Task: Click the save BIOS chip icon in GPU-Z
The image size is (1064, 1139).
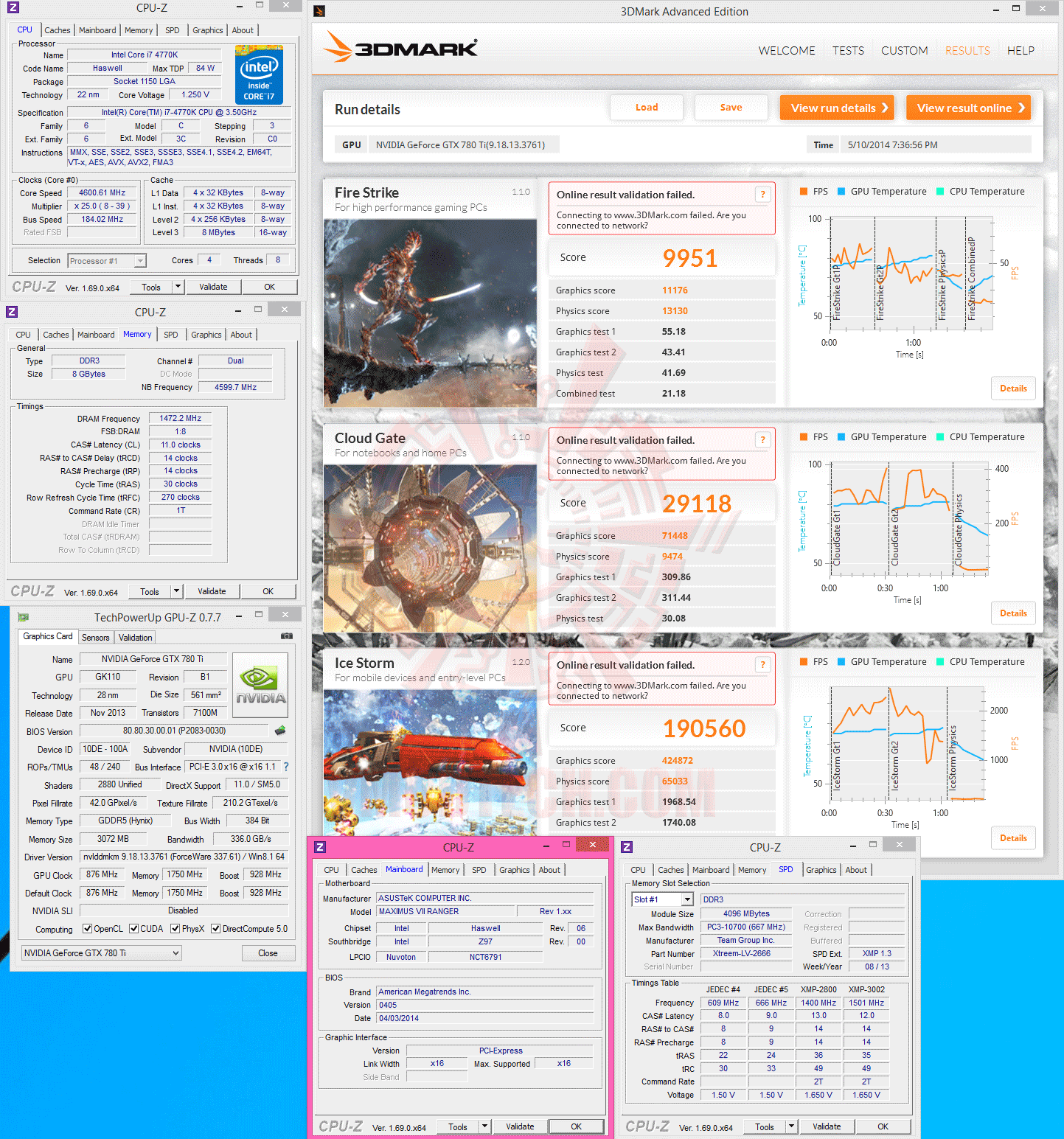Action: click(x=280, y=731)
